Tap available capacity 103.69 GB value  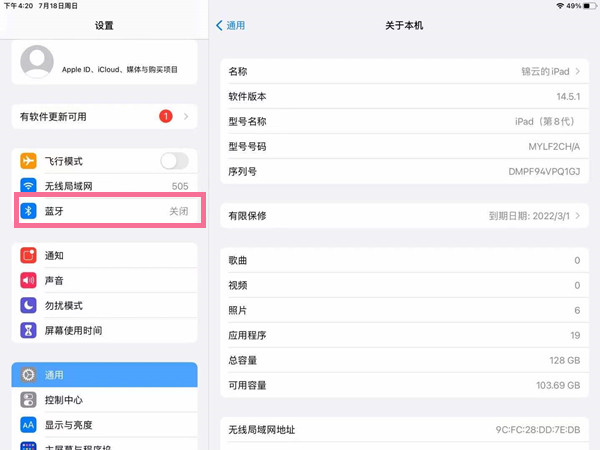tap(558, 385)
